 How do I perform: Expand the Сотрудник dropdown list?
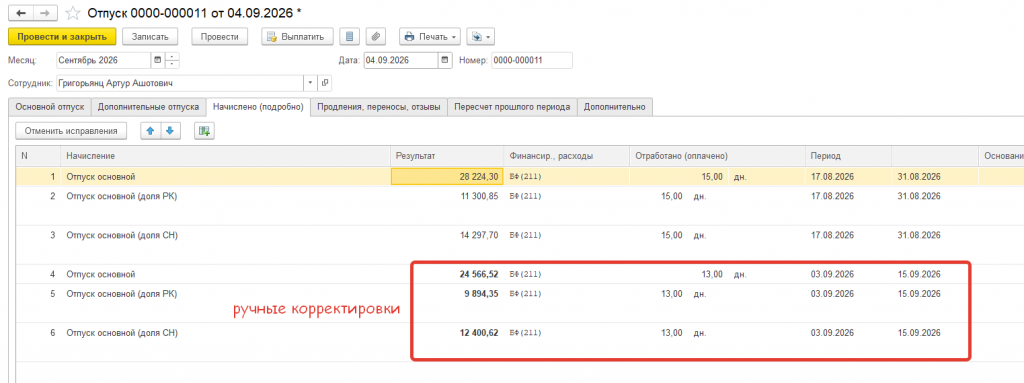click(x=310, y=83)
